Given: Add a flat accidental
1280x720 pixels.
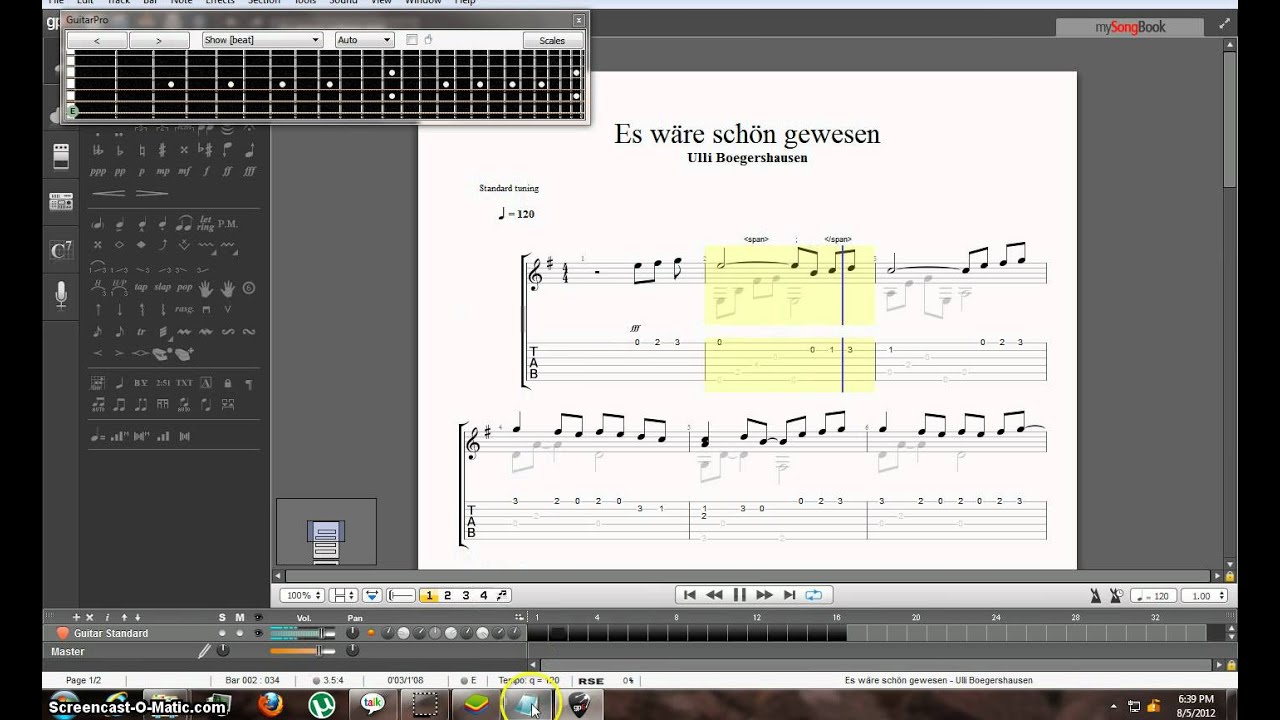Looking at the screenshot, I should (120, 150).
